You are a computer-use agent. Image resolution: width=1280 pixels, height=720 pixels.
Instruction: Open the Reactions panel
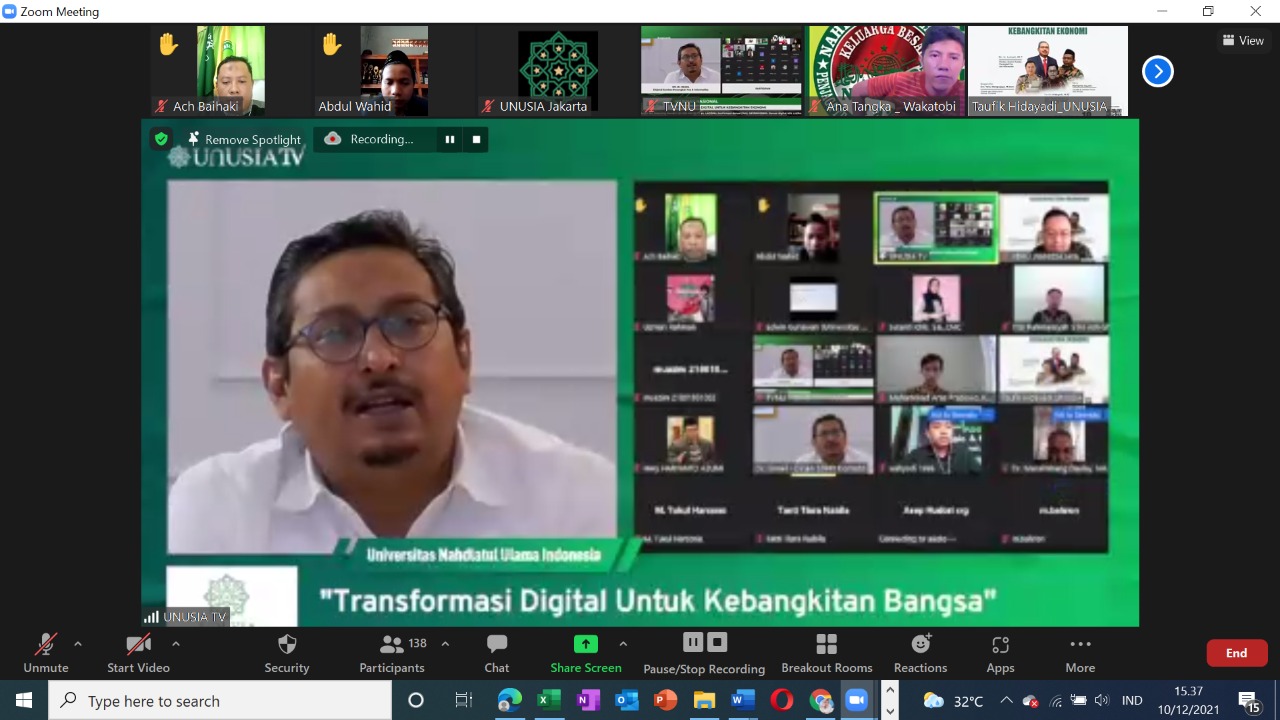[x=919, y=651]
